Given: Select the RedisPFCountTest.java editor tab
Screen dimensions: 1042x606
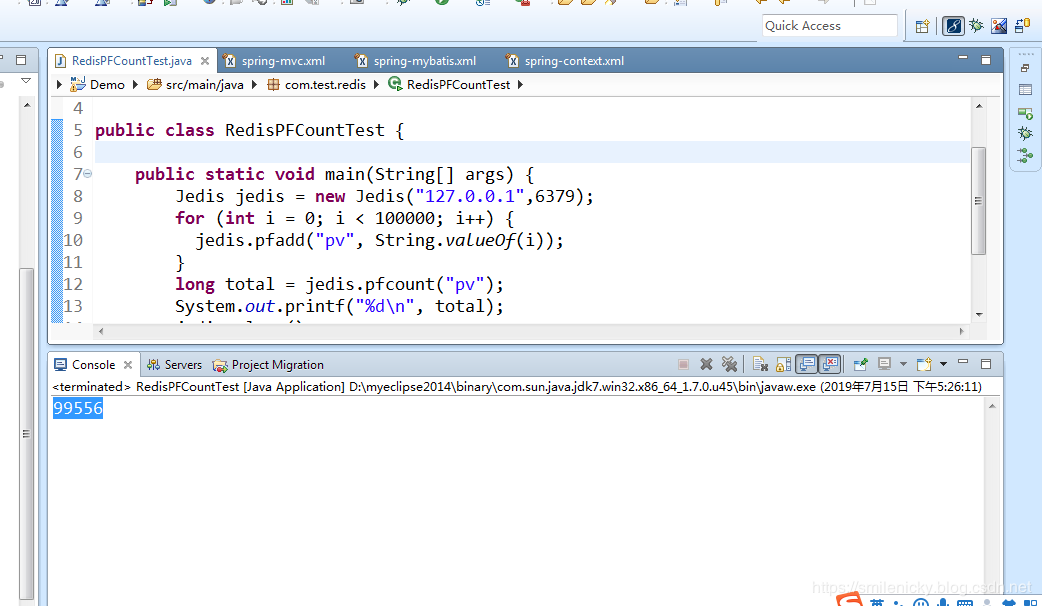Looking at the screenshot, I should (x=132, y=60).
